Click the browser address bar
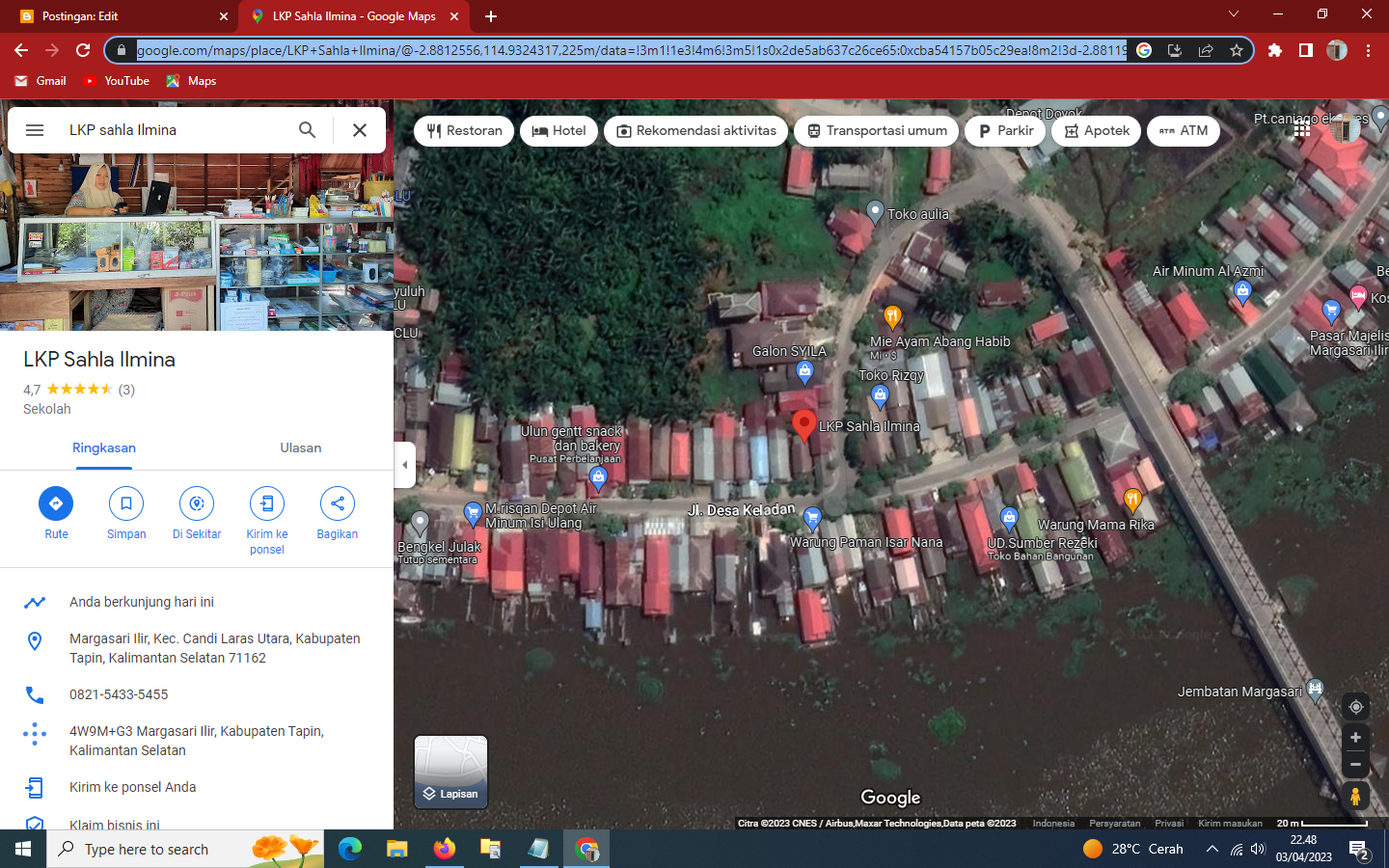This screenshot has height=868, width=1389. tap(631, 50)
